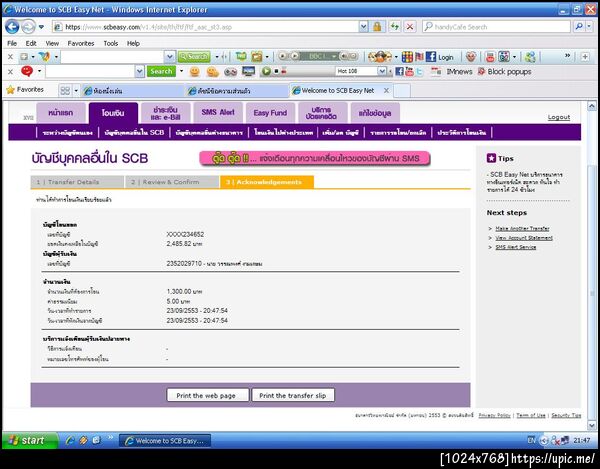Click the green Refresh page icon
This screenshot has width=600, height=469.
(394, 27)
